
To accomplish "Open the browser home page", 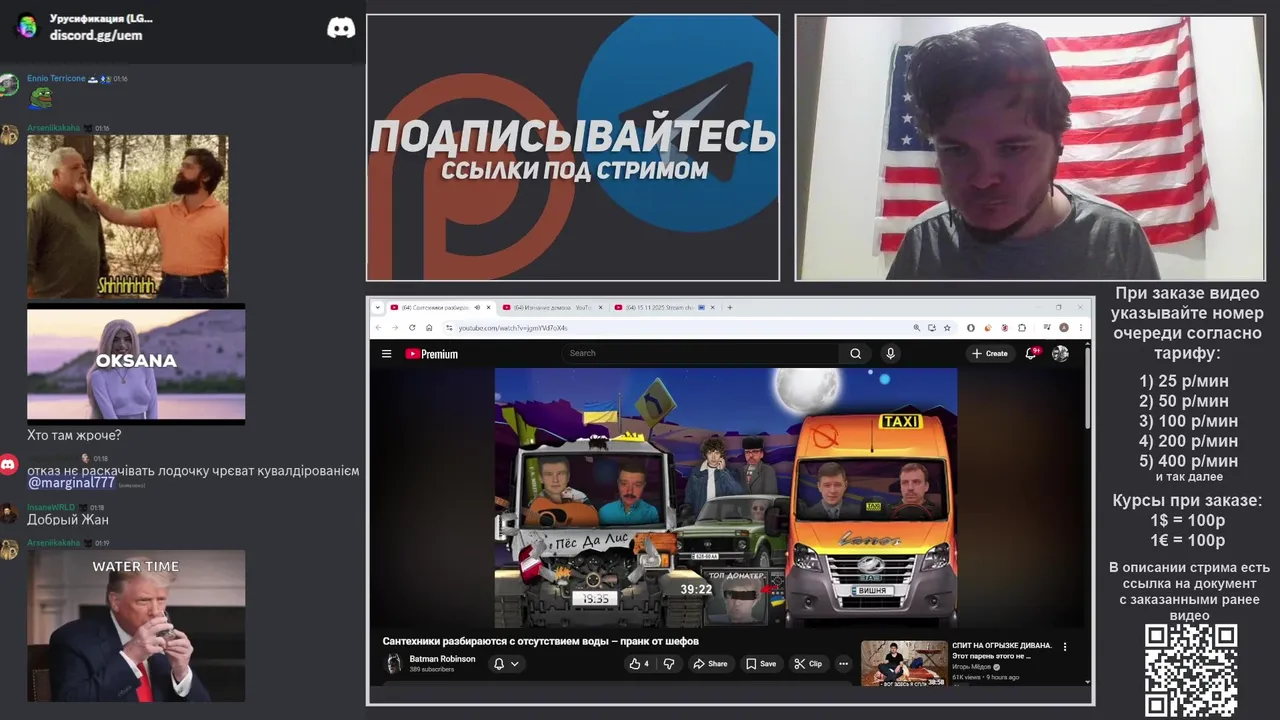I will point(429,327).
